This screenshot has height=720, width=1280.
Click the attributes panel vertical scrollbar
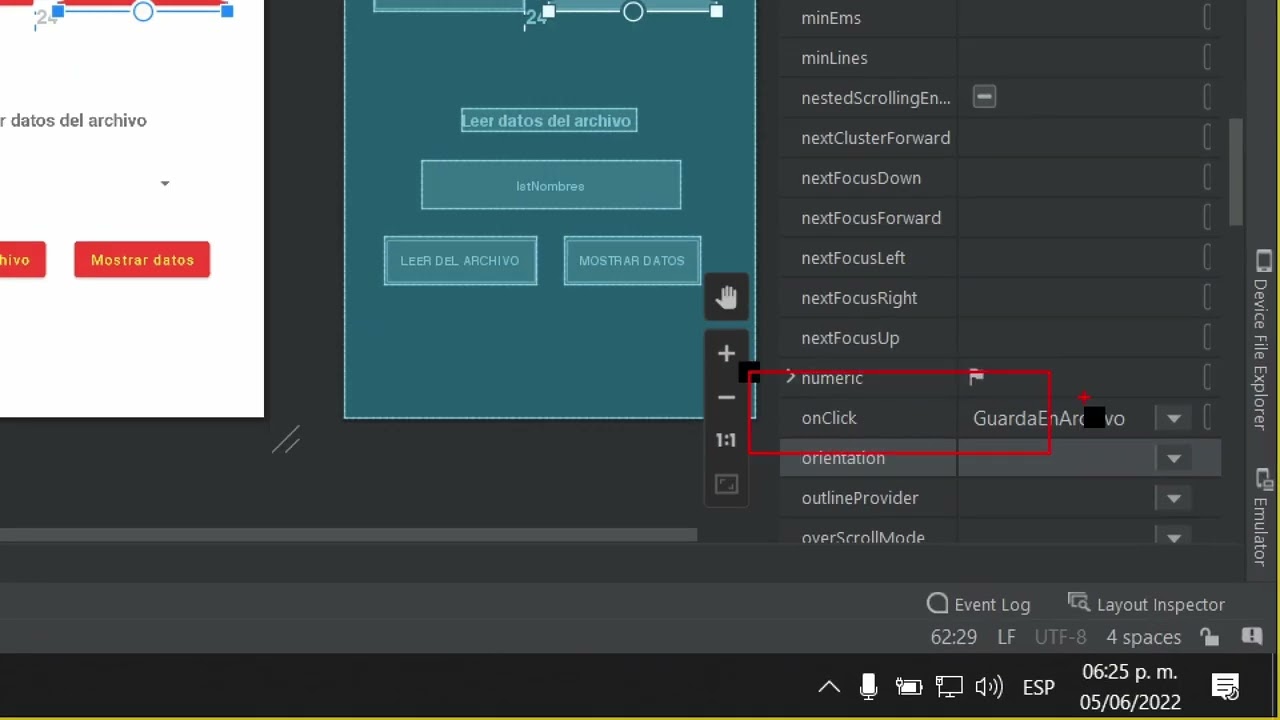(1236, 172)
